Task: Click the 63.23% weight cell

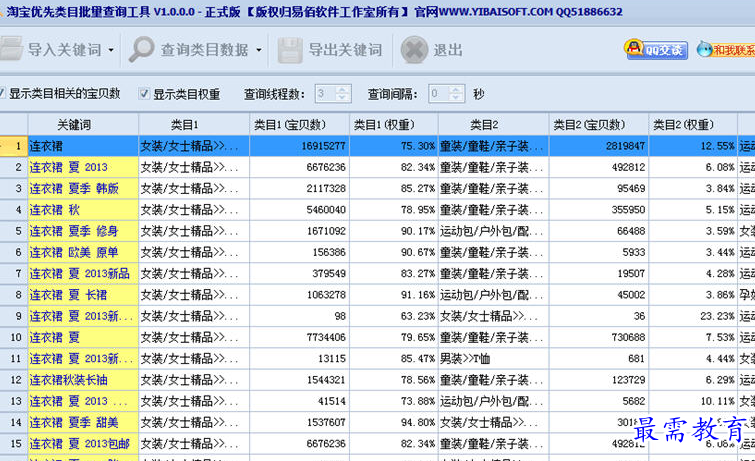Action: [x=394, y=316]
